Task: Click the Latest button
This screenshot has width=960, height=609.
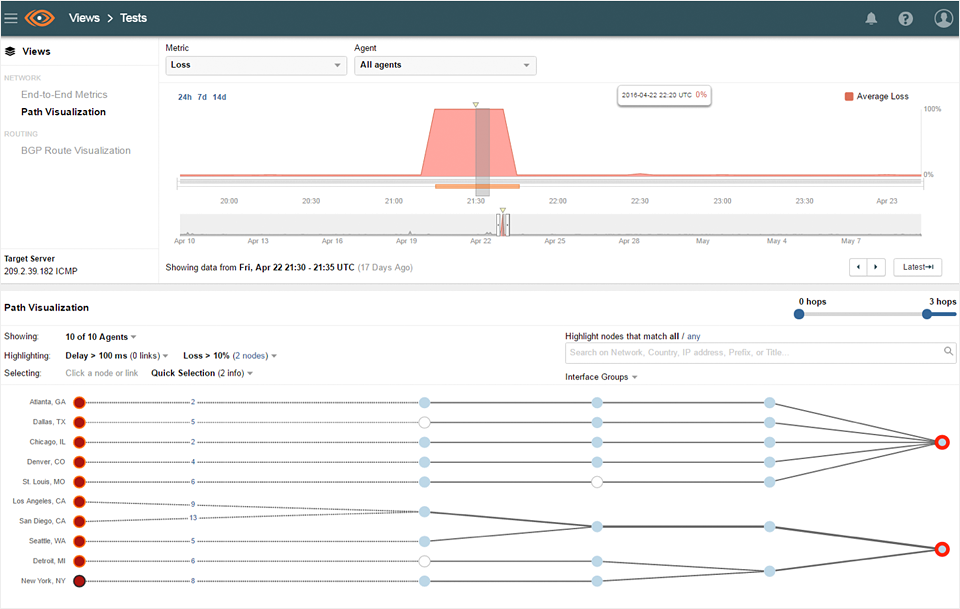Action: tap(917, 267)
